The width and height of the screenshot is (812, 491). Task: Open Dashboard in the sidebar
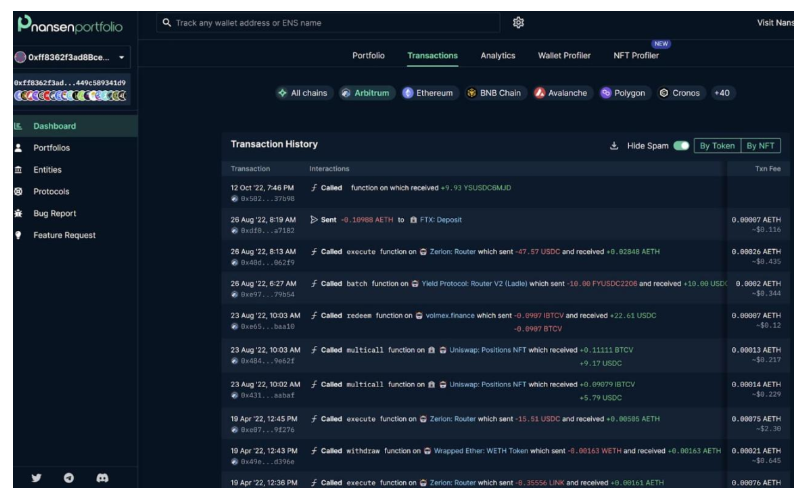(x=75, y=126)
